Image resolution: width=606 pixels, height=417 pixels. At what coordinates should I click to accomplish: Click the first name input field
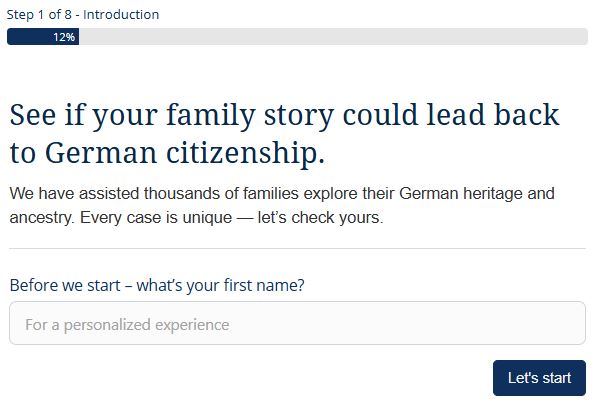[x=296, y=324]
